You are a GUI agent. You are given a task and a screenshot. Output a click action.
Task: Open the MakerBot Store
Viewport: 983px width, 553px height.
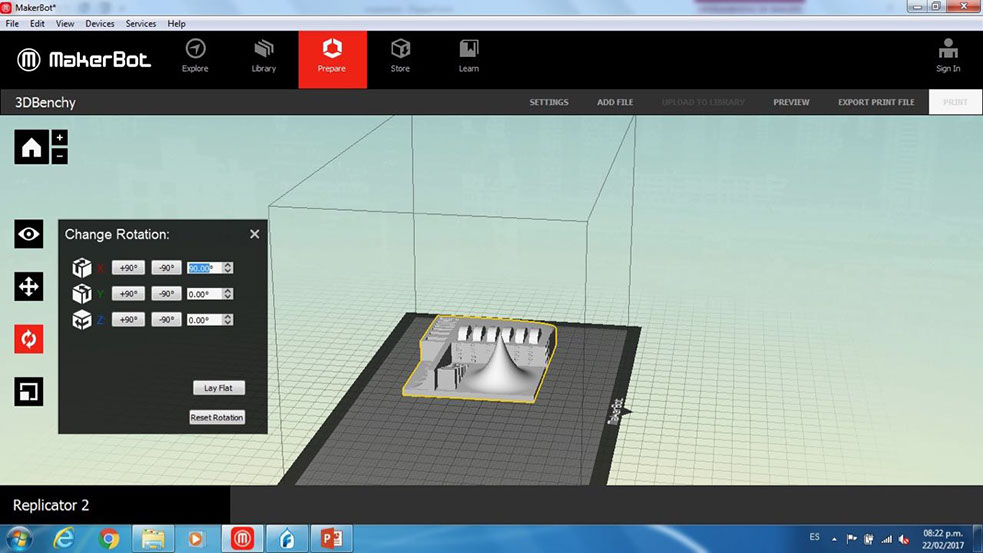[x=400, y=56]
